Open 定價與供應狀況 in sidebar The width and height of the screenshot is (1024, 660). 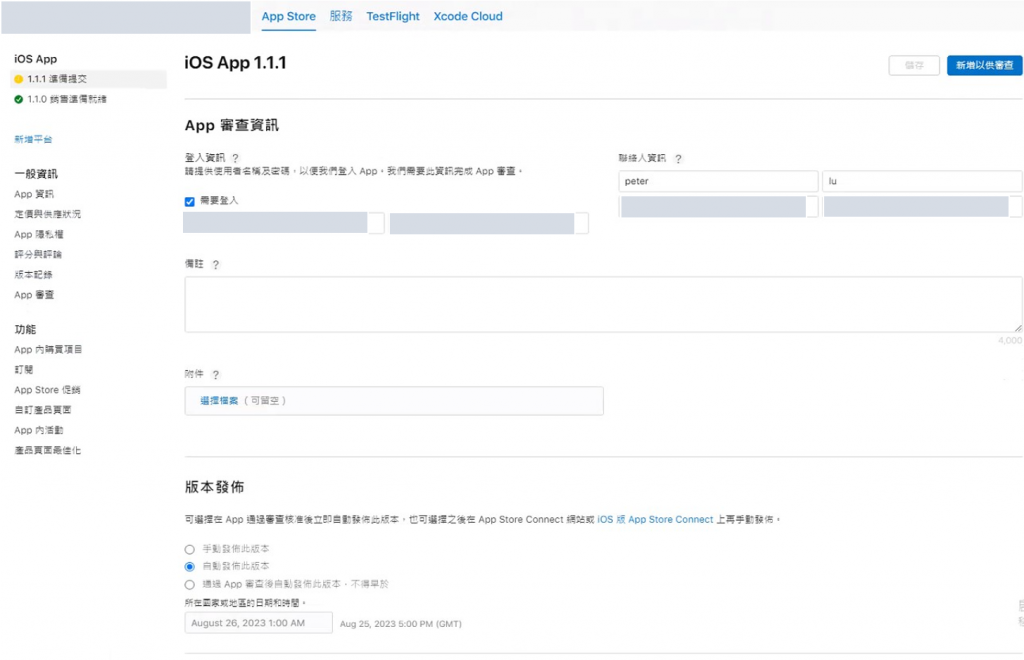point(48,214)
